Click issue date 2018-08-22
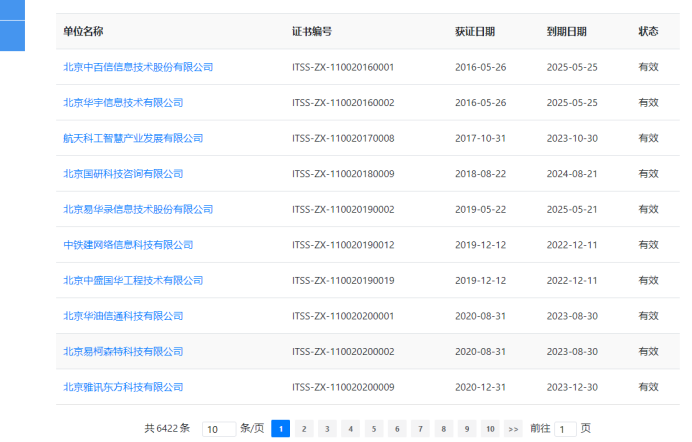Image resolution: width=692 pixels, height=442 pixels. 481,174
